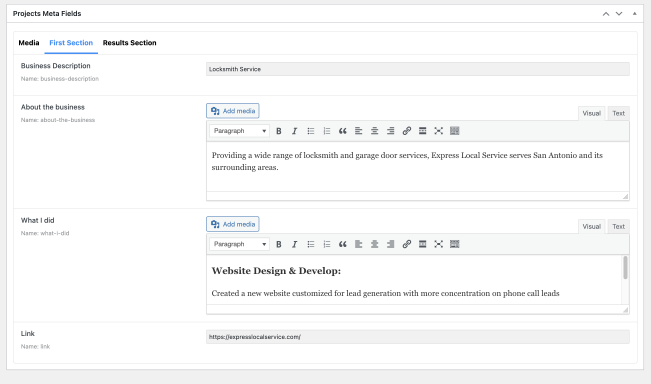Insert link in What I did editor
This screenshot has height=384, width=651.
tap(406, 244)
